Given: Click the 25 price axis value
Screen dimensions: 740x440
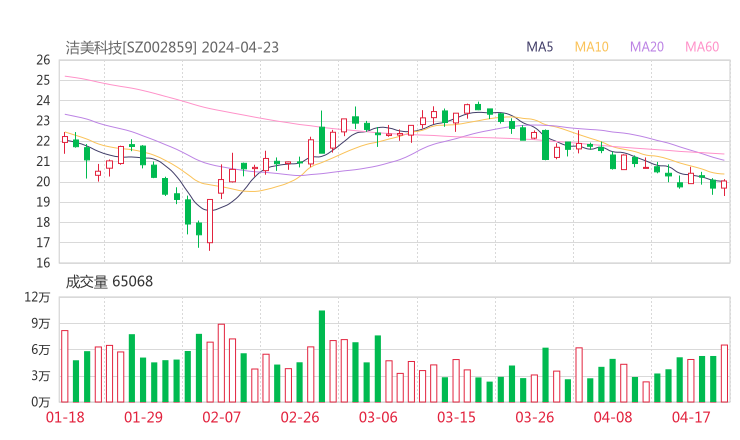Looking at the screenshot, I should tap(43, 80).
